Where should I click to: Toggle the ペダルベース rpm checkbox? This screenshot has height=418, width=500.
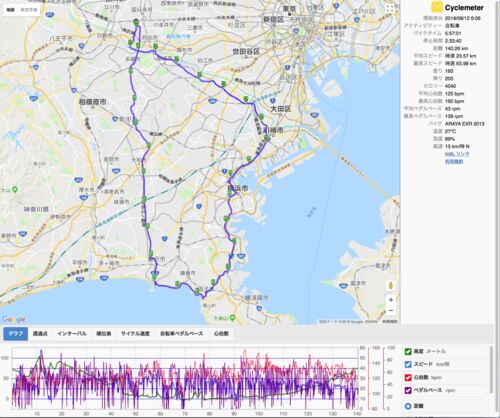(408, 390)
